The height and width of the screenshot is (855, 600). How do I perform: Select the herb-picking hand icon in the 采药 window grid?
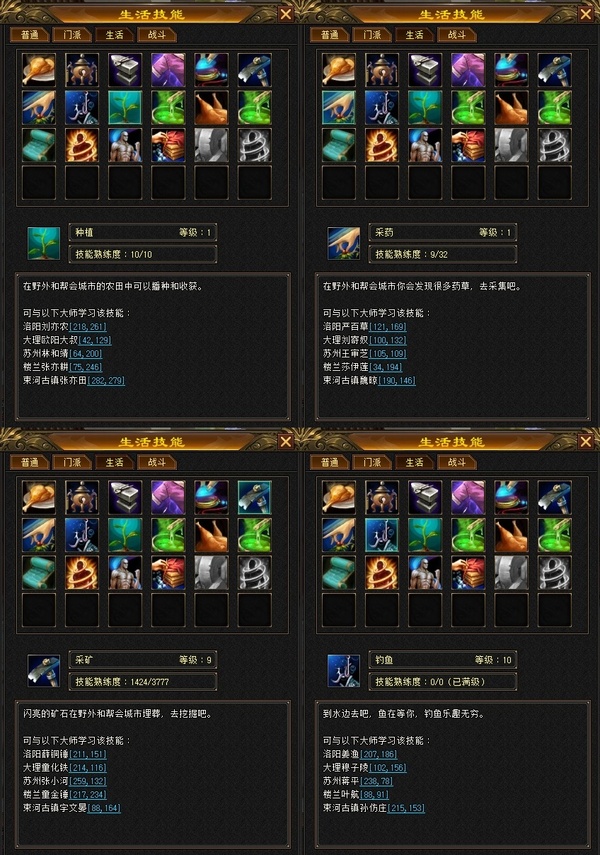[x=339, y=107]
